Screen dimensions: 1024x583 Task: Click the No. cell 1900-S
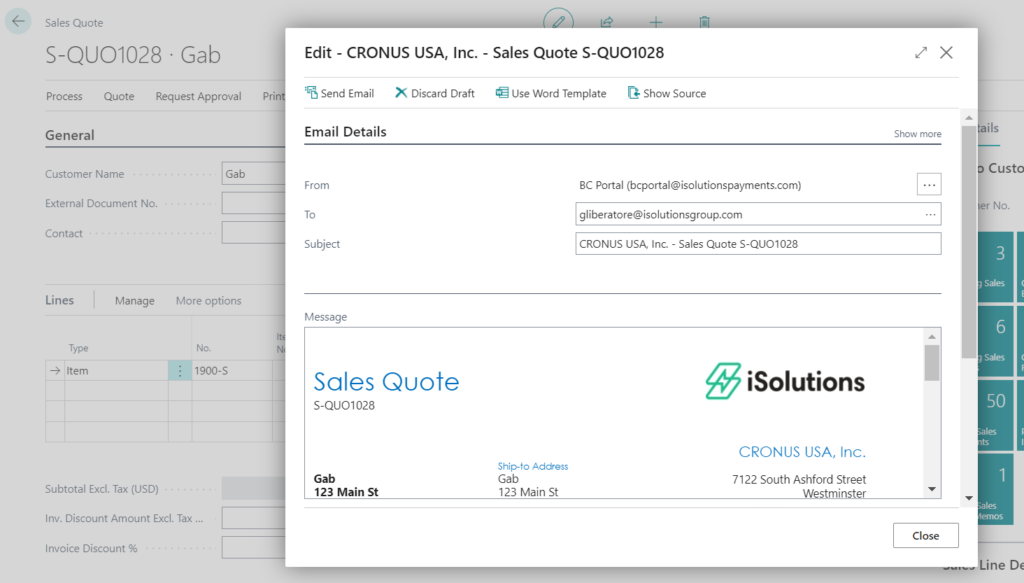point(232,370)
